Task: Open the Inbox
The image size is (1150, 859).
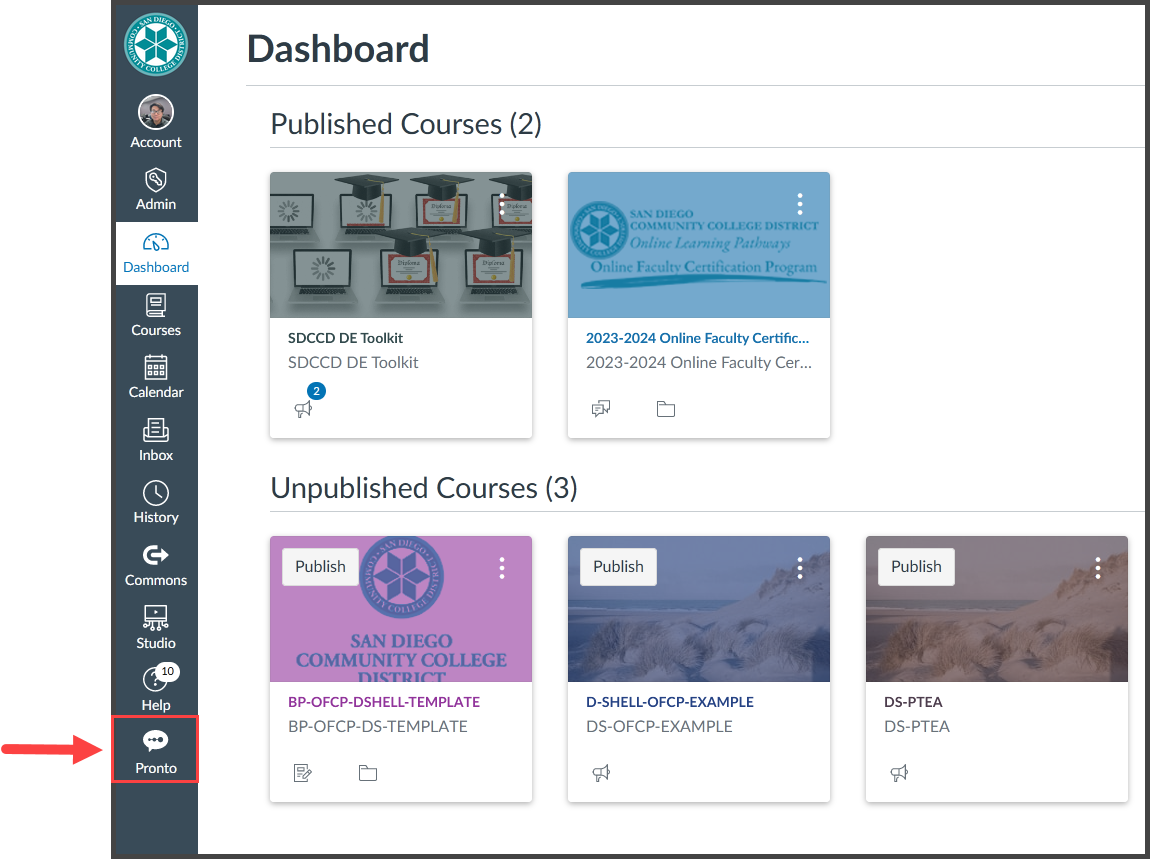Action: [x=155, y=440]
